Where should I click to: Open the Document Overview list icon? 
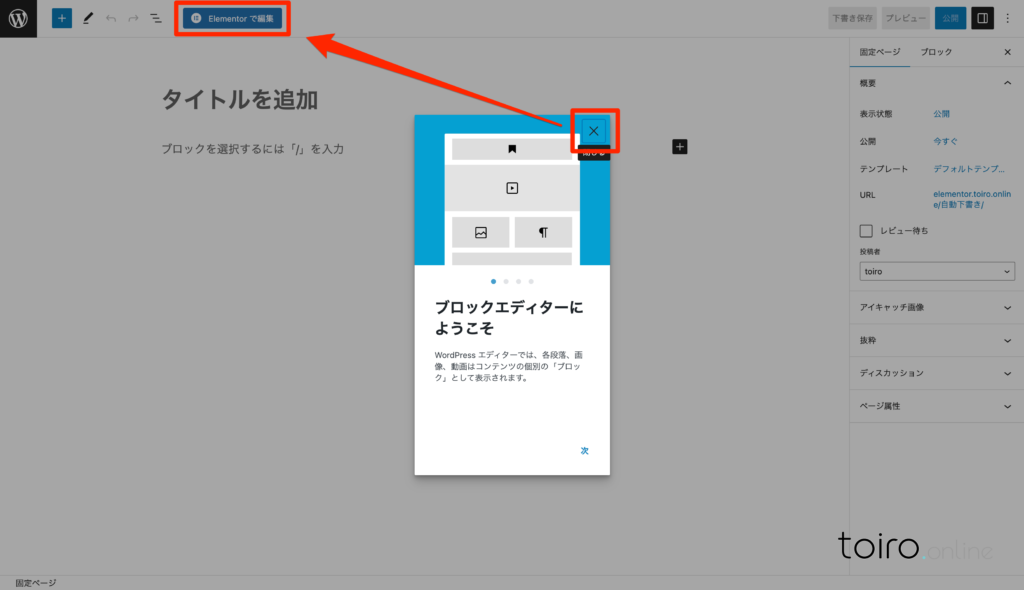156,18
